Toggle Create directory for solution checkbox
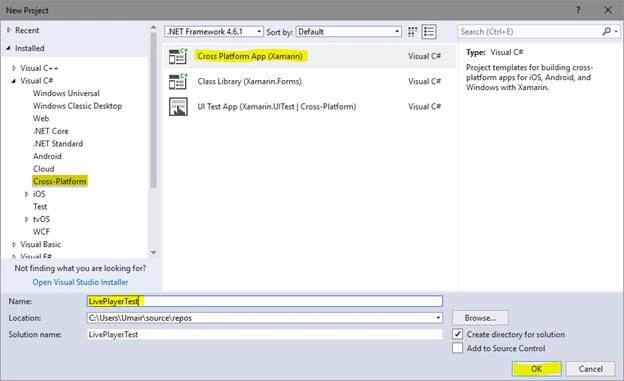624x381 pixels. [x=458, y=334]
